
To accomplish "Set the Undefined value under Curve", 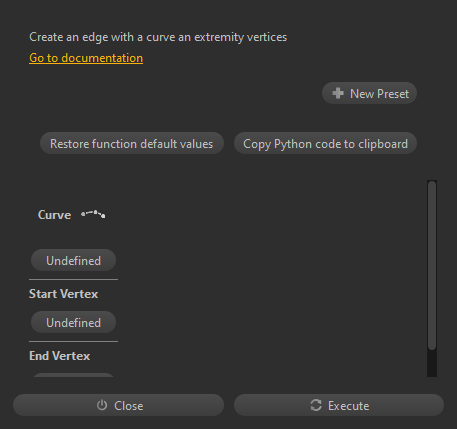I will (x=73, y=260).
